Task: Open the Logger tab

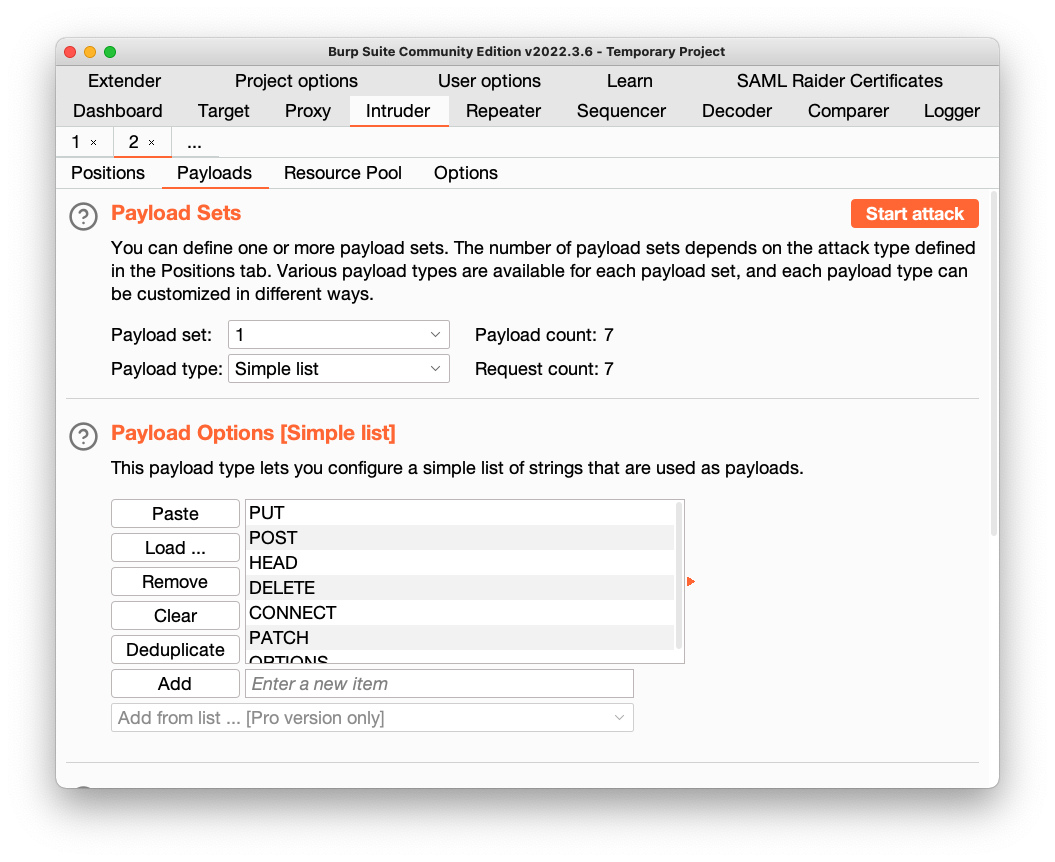Action: coord(951,111)
